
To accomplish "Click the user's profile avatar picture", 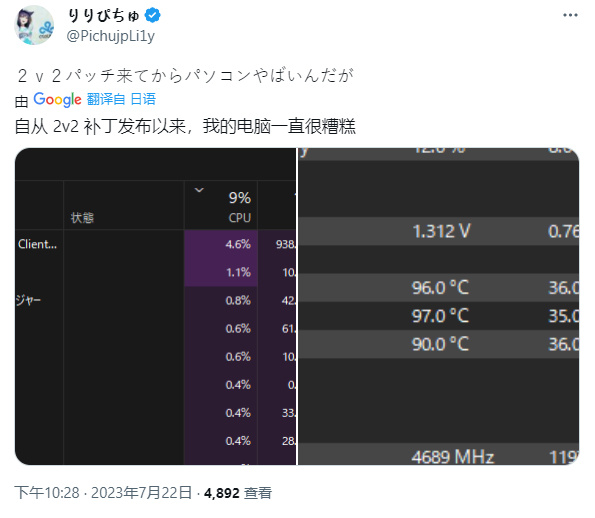I will pyautogui.click(x=34, y=25).
